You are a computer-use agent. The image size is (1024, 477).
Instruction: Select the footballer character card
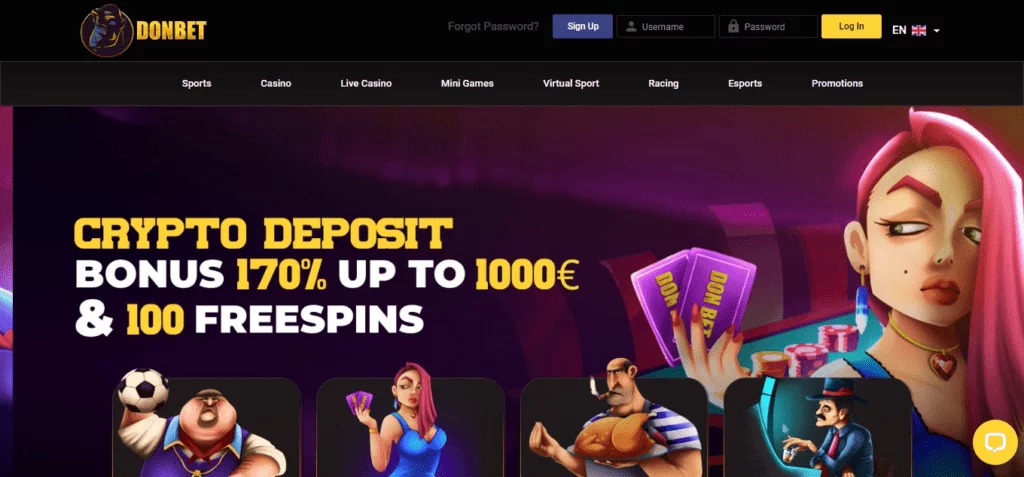(x=207, y=423)
